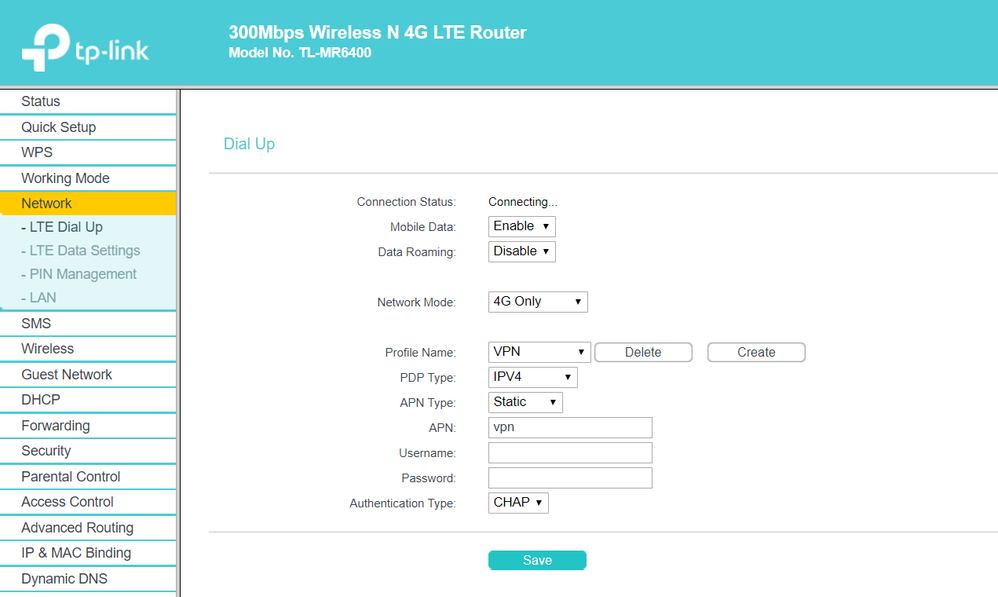Open LTE Data Settings submenu
The image size is (998, 597).
85,251
